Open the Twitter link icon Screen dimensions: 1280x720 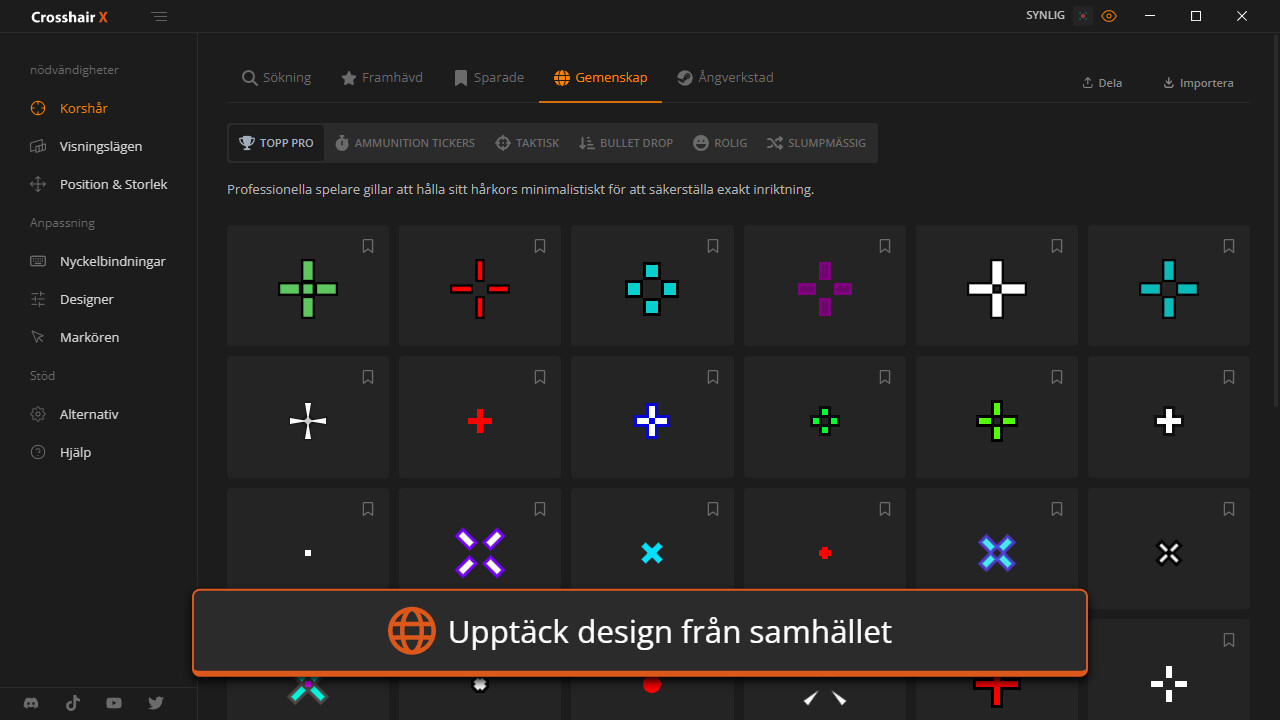pyautogui.click(x=156, y=703)
